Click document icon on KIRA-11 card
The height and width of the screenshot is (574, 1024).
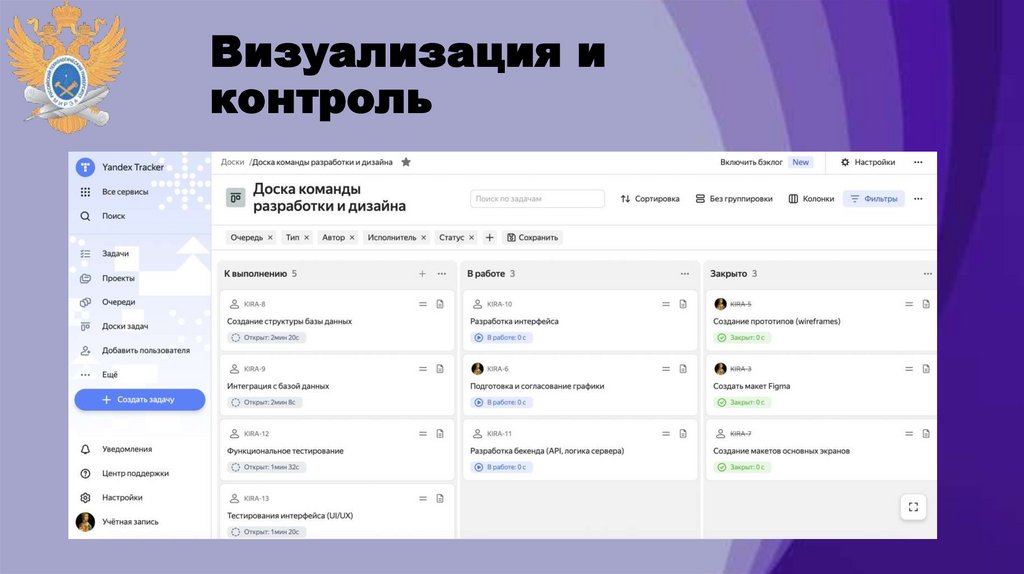click(683, 434)
